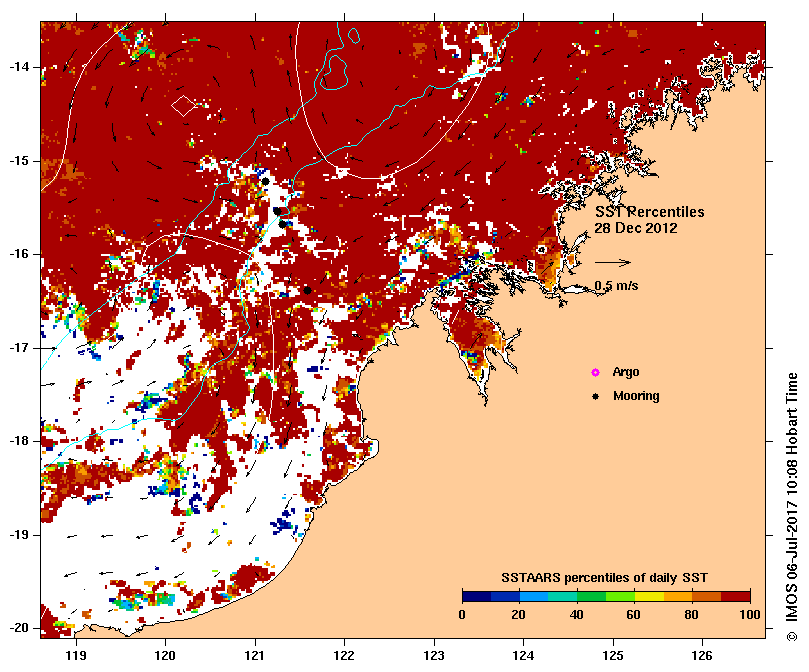Image resolution: width=809 pixels, height=672 pixels.
Task: Click the '123' longitude axis label
Action: tap(434, 655)
